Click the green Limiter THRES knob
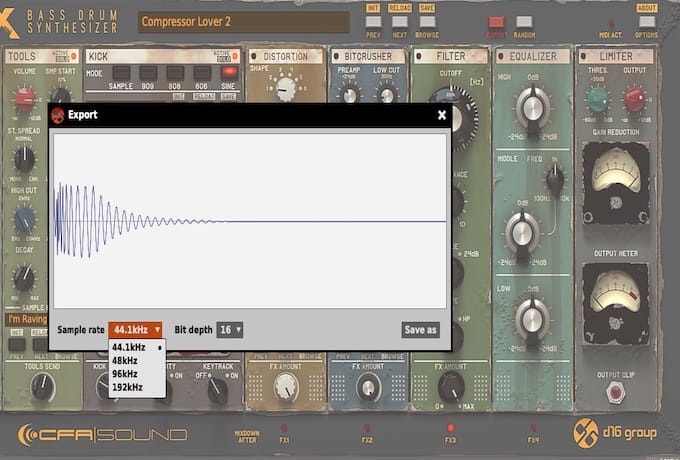Image resolution: width=680 pixels, height=460 pixels. pyautogui.click(x=598, y=99)
